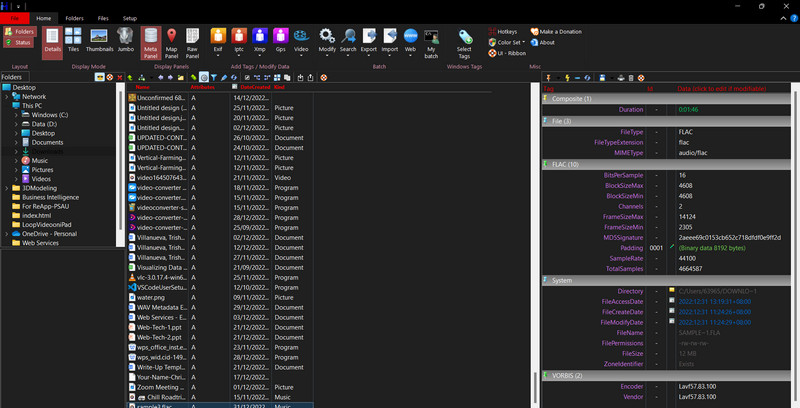Open the Files ribbon tab
The height and width of the screenshot is (408, 800).
point(103,18)
